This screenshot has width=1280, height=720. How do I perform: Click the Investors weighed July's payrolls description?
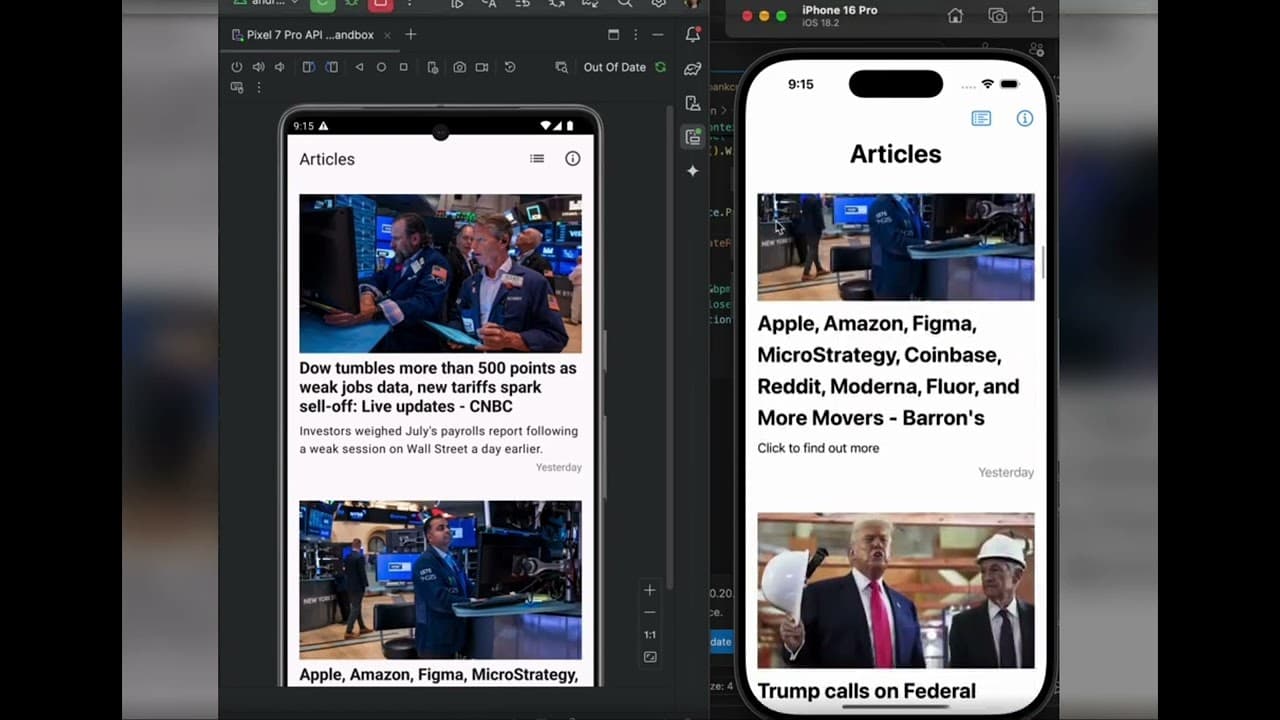click(438, 440)
